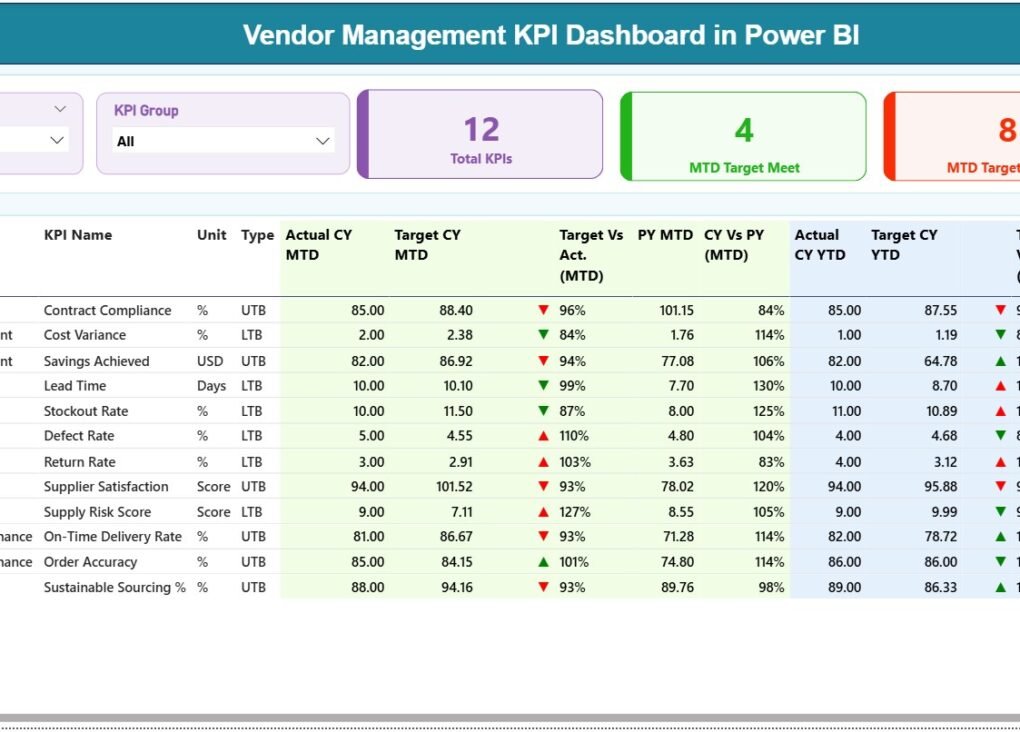The image size is (1020, 732).
Task: Click the red up-triangle beside Supply Risk Score 127%
Action: pos(543,512)
